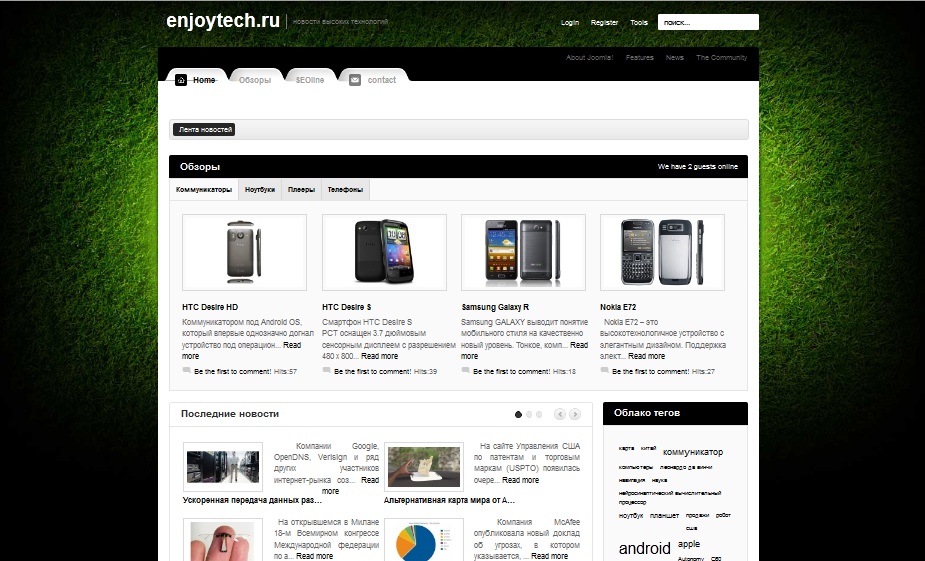Open the Обзоры navigation tab
Image resolution: width=925 pixels, height=561 pixels.
[x=255, y=80]
